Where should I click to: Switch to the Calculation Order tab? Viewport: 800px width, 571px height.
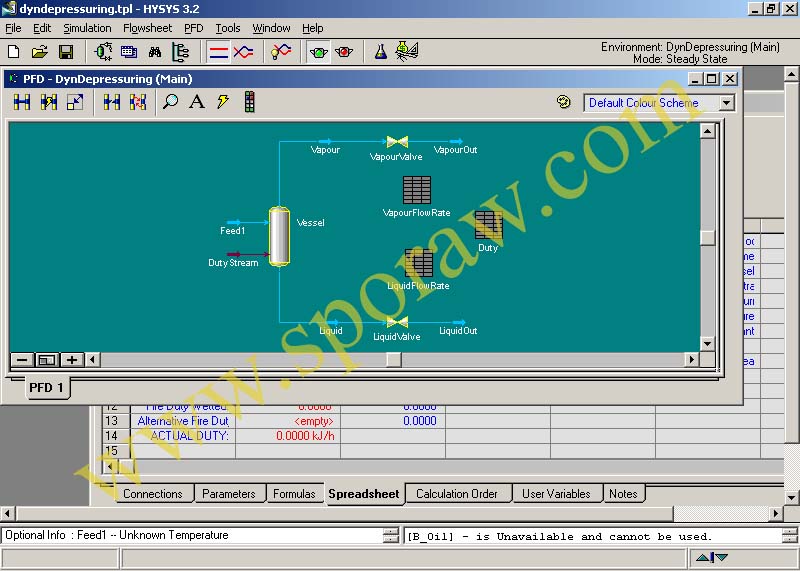(456, 493)
